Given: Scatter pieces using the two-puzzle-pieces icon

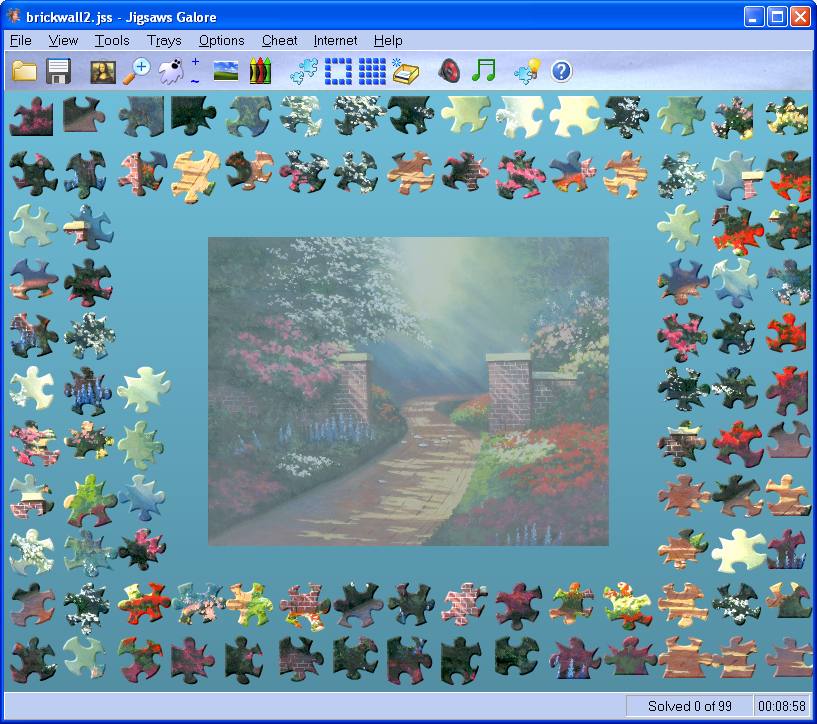Looking at the screenshot, I should [x=304, y=71].
